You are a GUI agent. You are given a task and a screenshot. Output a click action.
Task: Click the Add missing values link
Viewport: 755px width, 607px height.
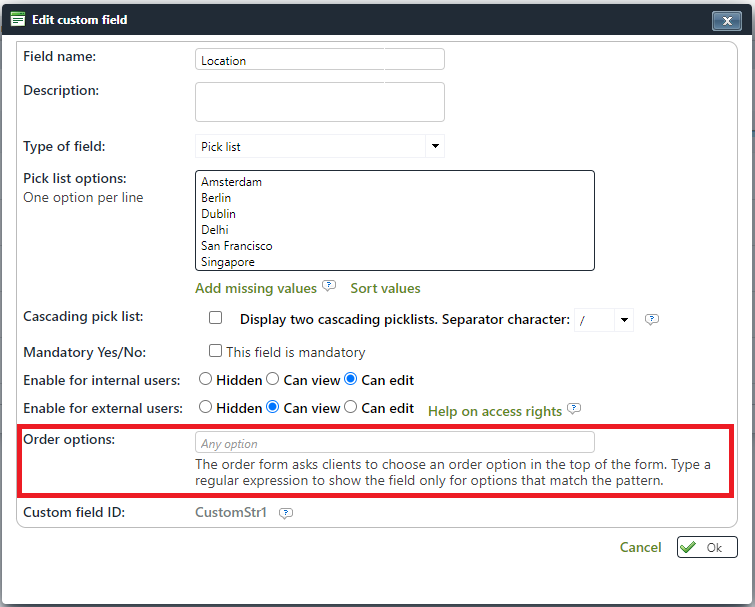pos(256,288)
